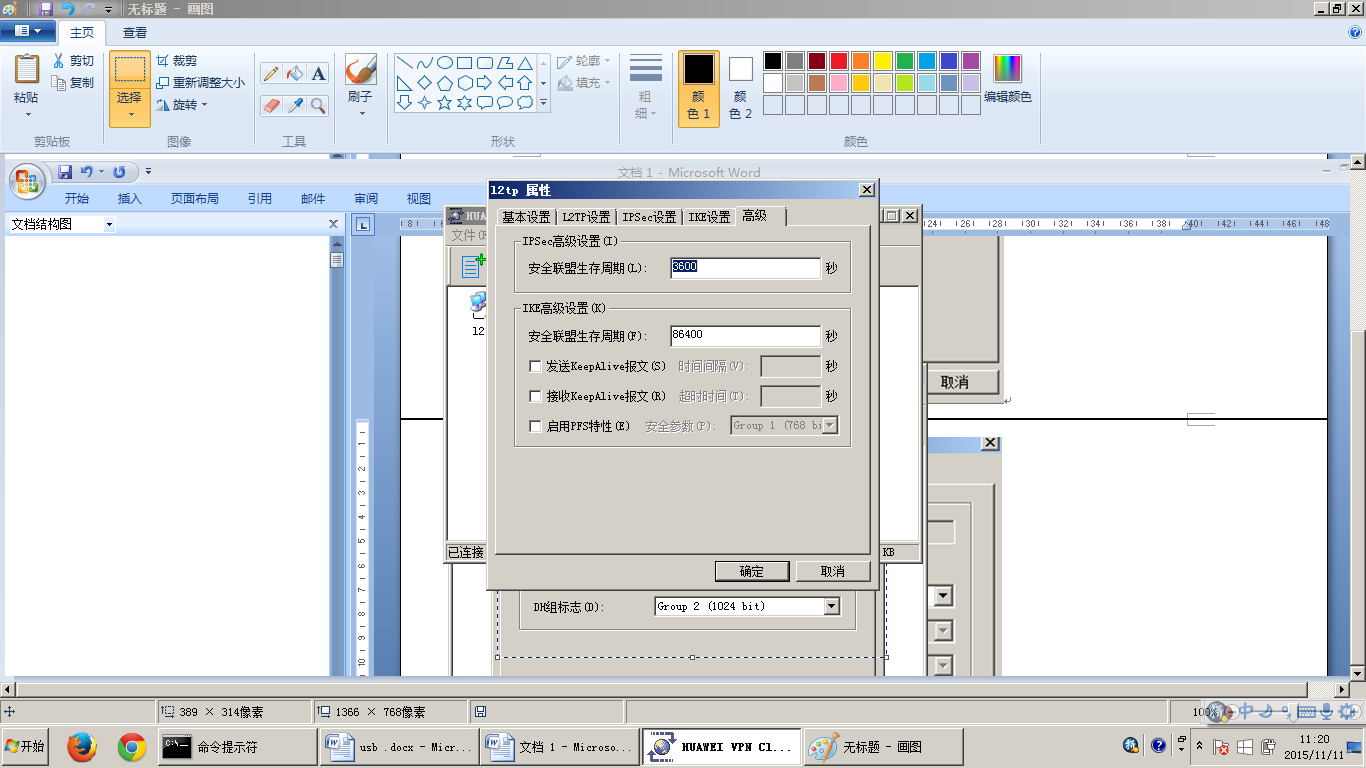1366x768 pixels.
Task: Switch to the IPSec设置 tab
Action: click(x=649, y=217)
